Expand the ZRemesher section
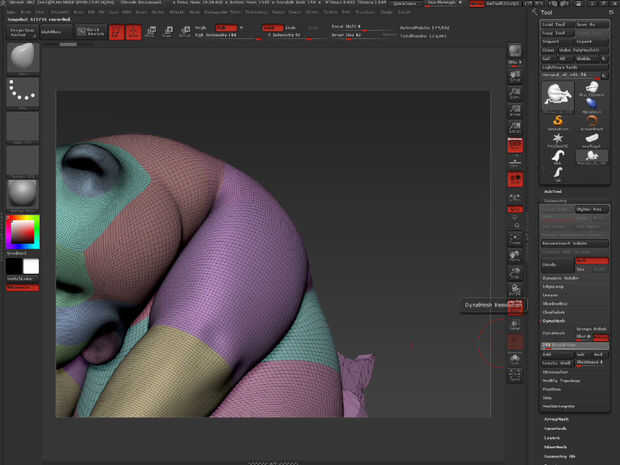620x465 pixels. point(556,372)
